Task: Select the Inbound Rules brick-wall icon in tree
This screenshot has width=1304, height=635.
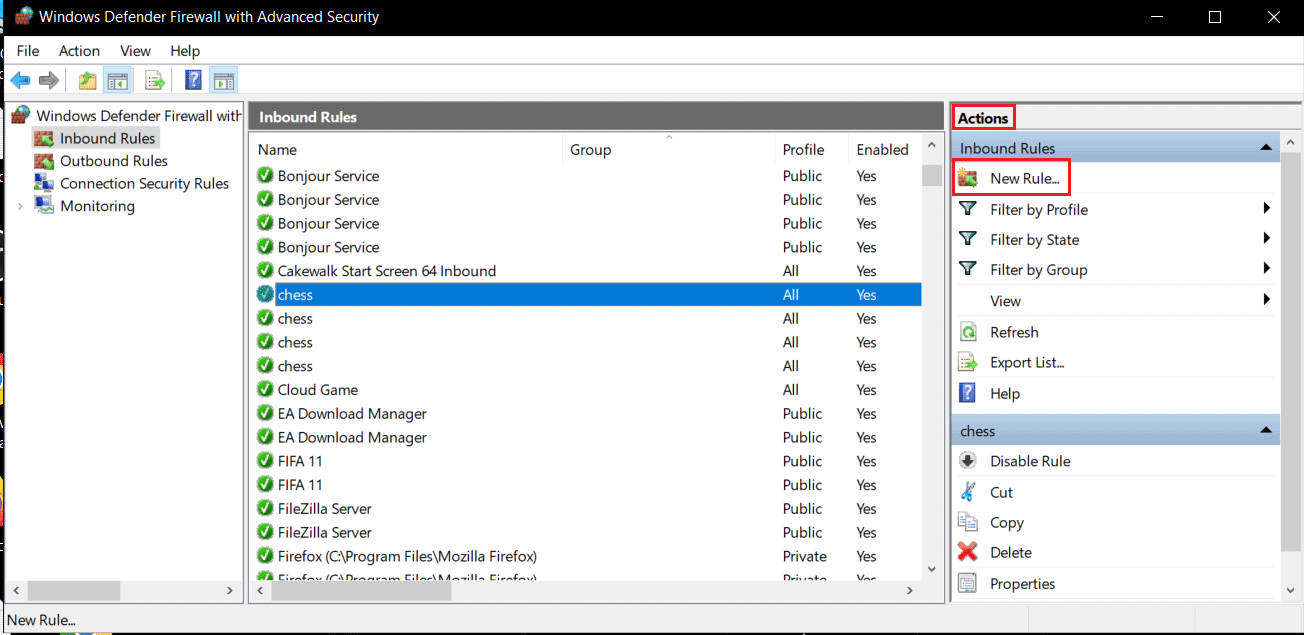Action: (x=44, y=138)
